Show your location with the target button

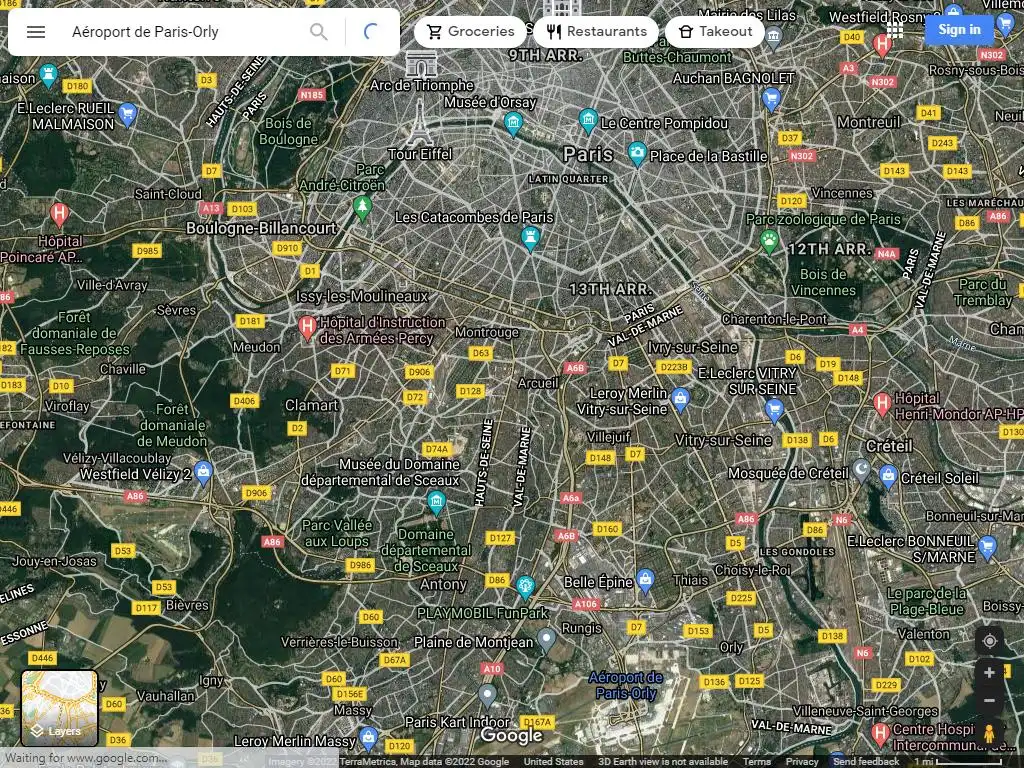pos(989,641)
